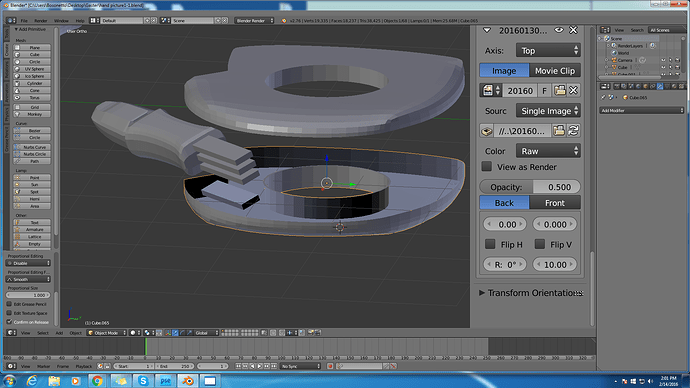The width and height of the screenshot is (690, 388).
Task: Open the timeline Playback menu
Action: pyautogui.click(x=84, y=366)
